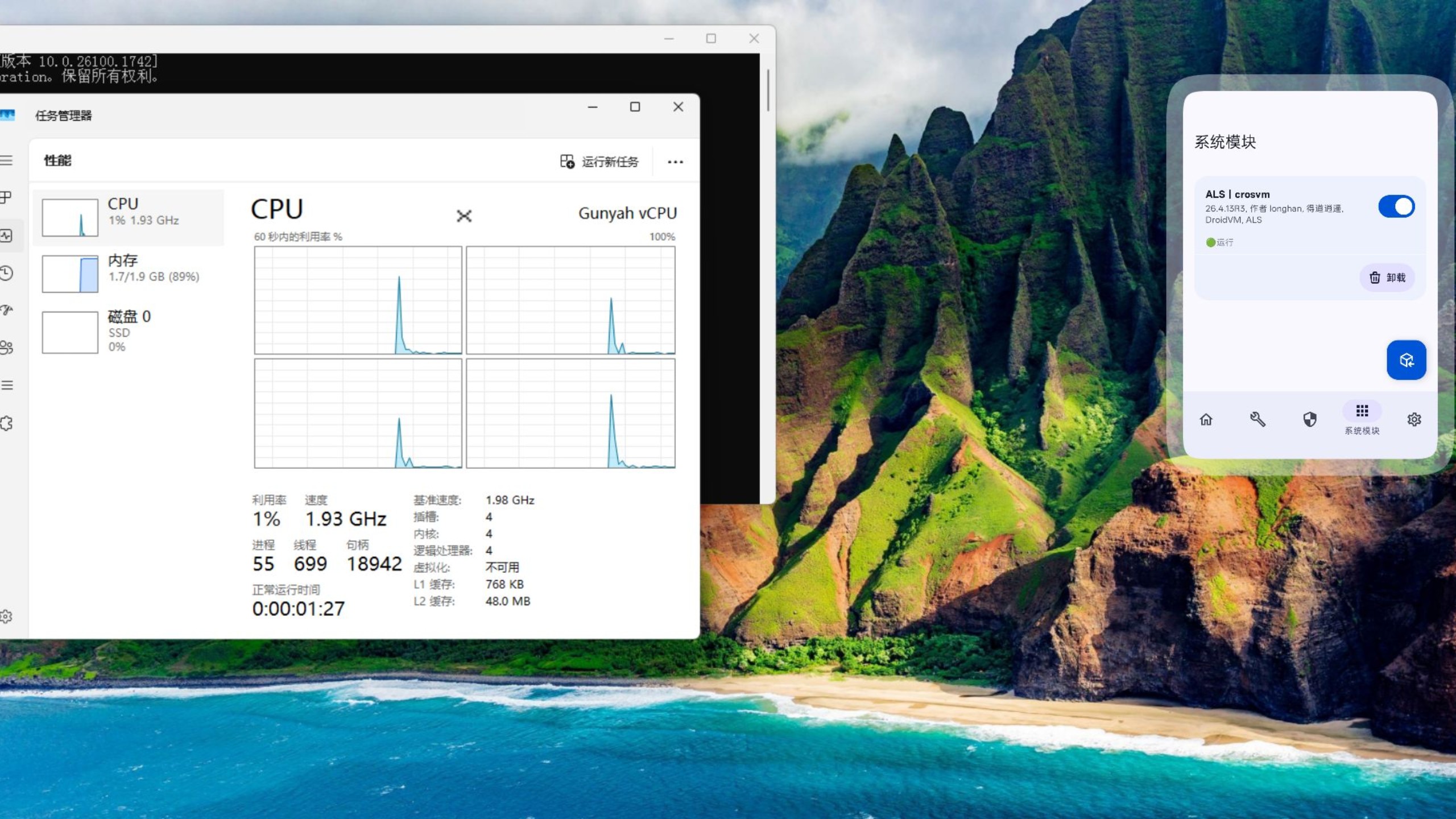
Task: Go to the home tab of module manager
Action: coord(1206,419)
